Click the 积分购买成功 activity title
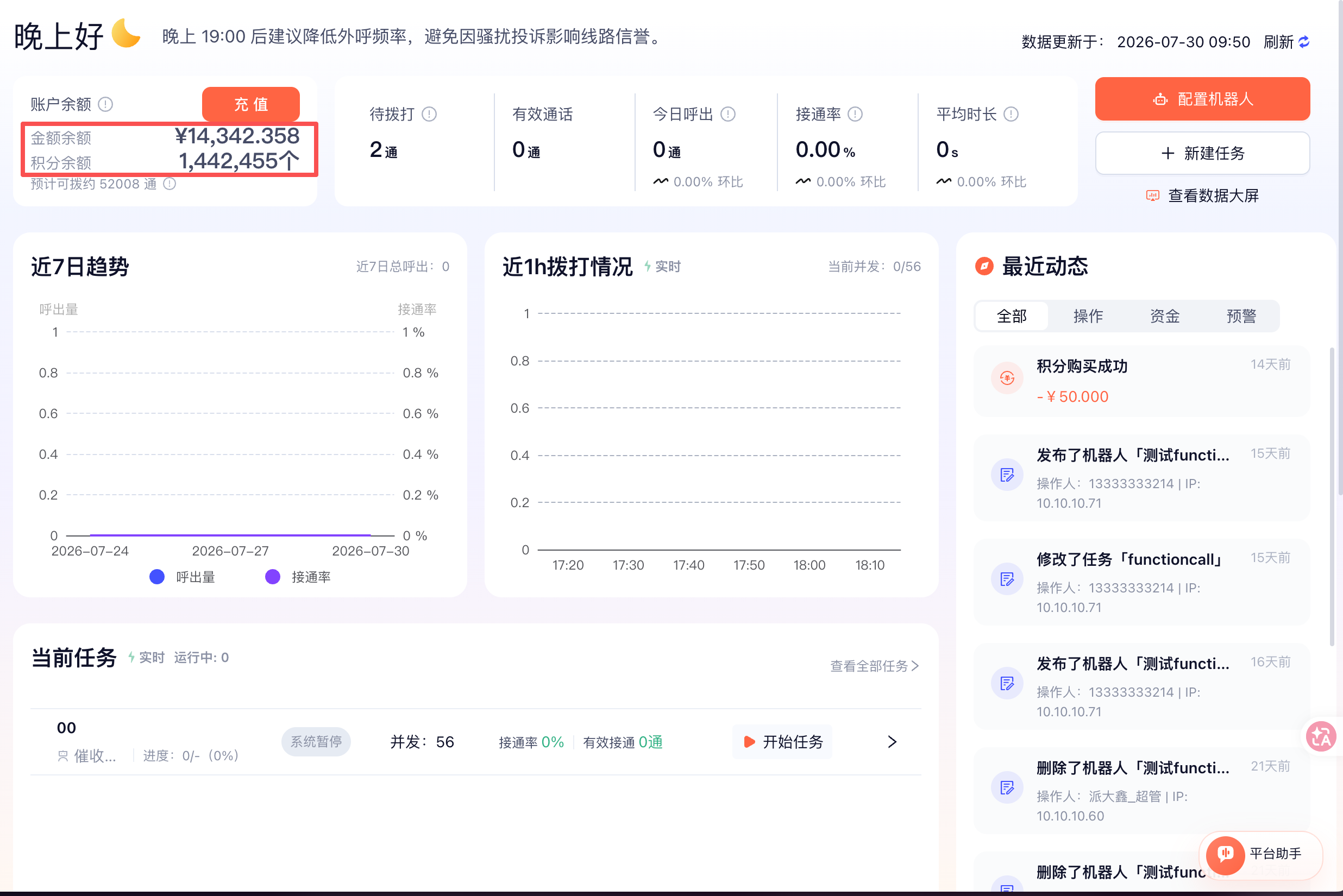Screen dimensions: 1343x896 click(x=1082, y=367)
